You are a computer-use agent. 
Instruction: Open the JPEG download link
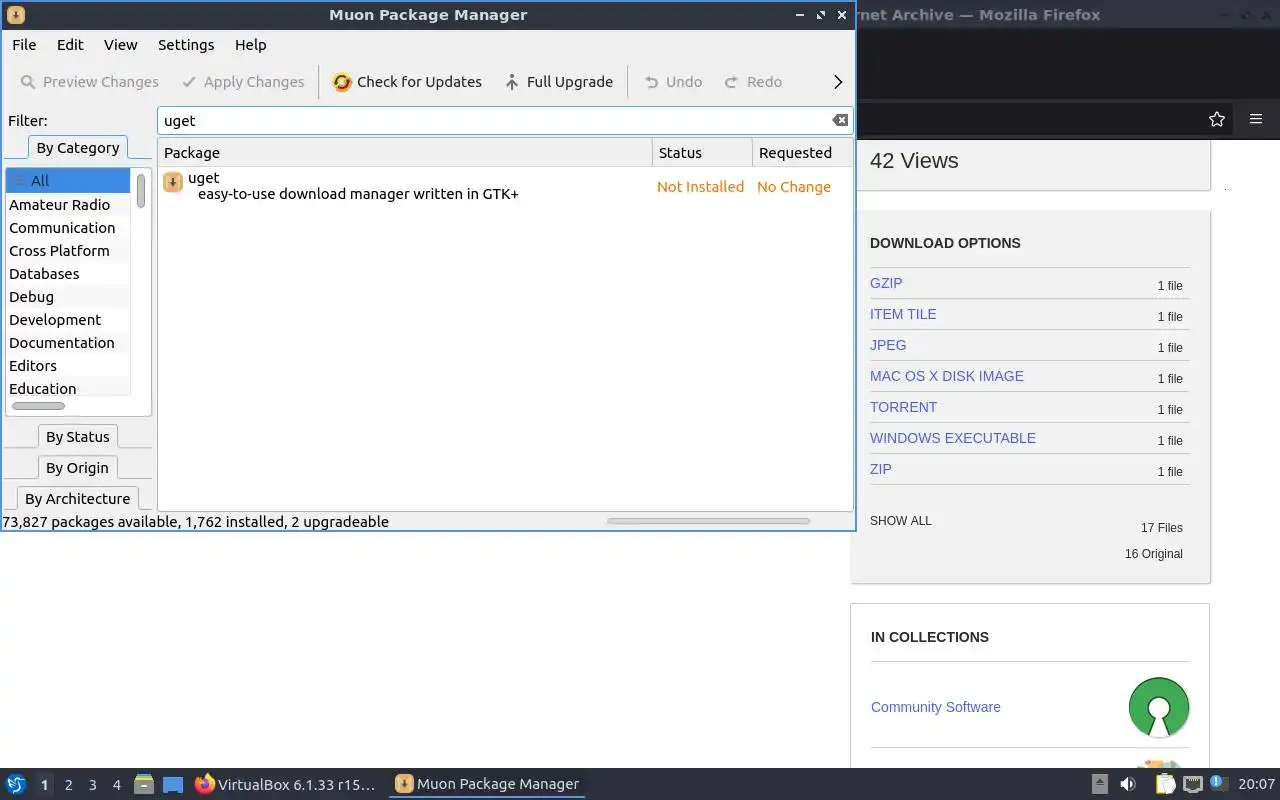point(888,345)
